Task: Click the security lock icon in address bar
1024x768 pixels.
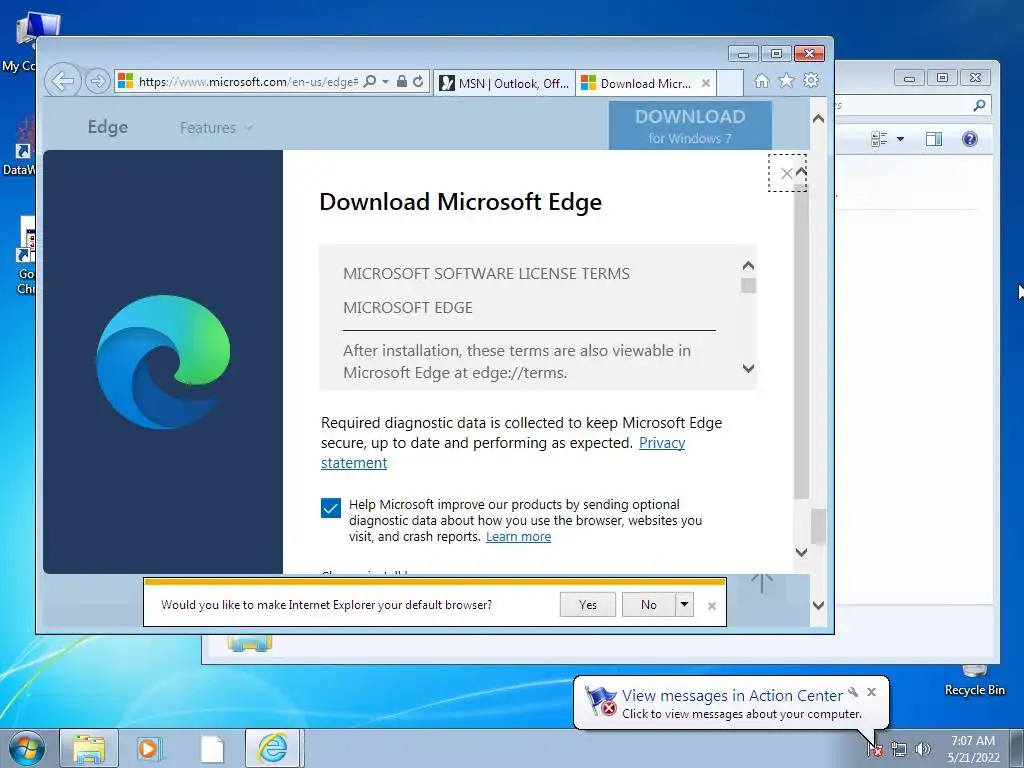Action: click(402, 81)
